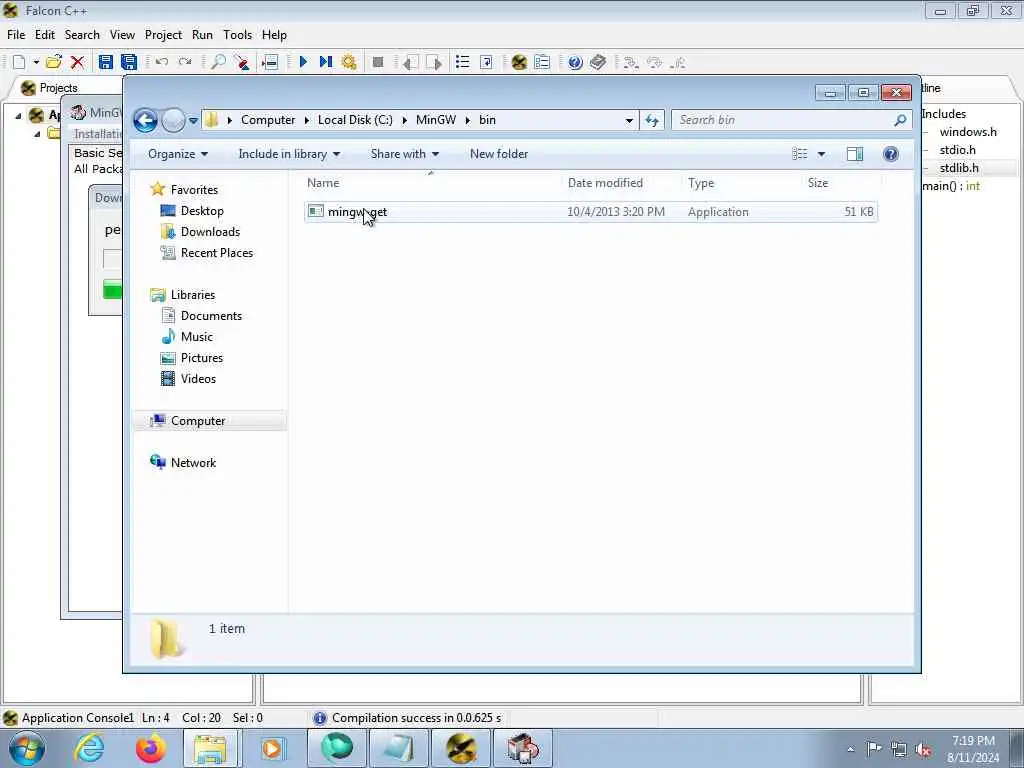This screenshot has height=768, width=1024.
Task: Open the More view options dropdown arrow
Action: (822, 154)
